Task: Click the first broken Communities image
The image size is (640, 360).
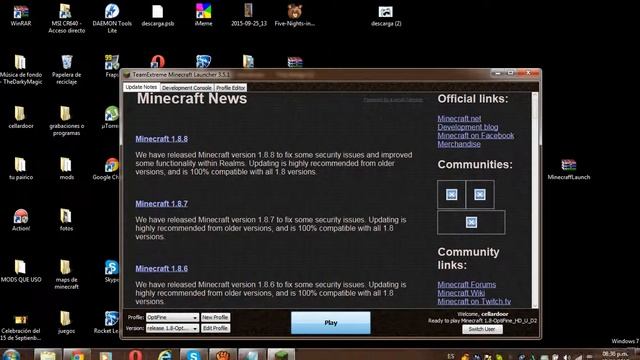Action: (x=451, y=194)
